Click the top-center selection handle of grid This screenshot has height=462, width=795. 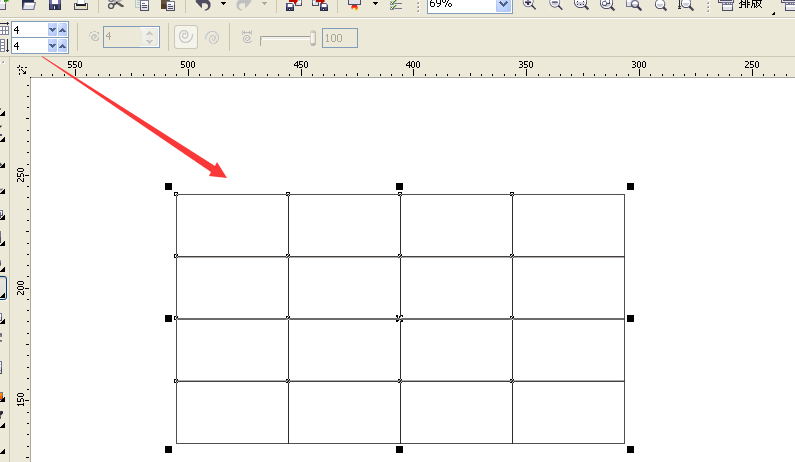[x=400, y=187]
